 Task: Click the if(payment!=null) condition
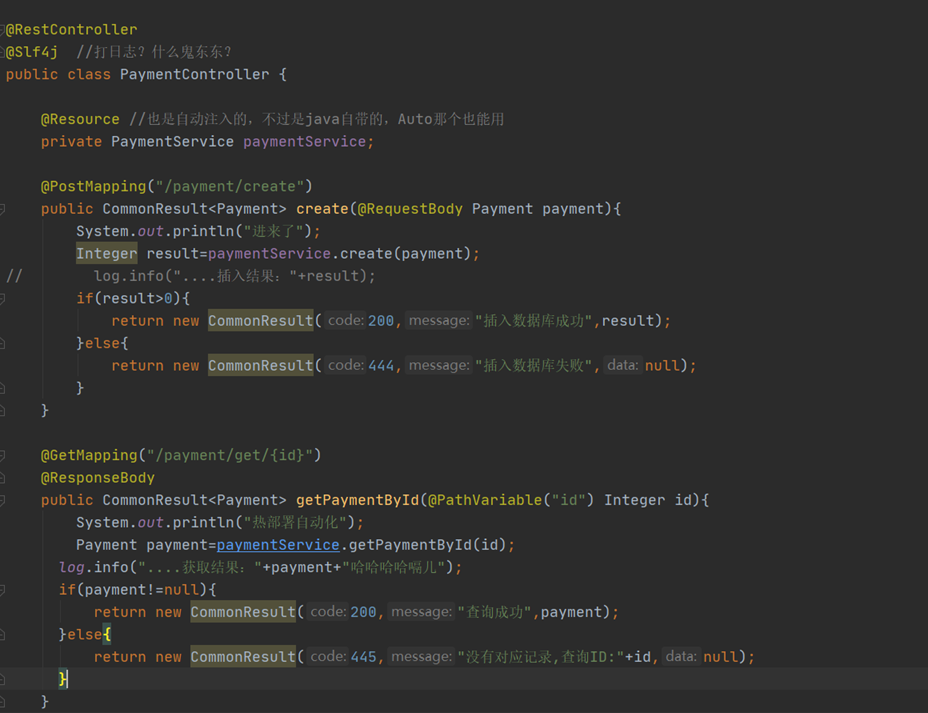(x=133, y=591)
